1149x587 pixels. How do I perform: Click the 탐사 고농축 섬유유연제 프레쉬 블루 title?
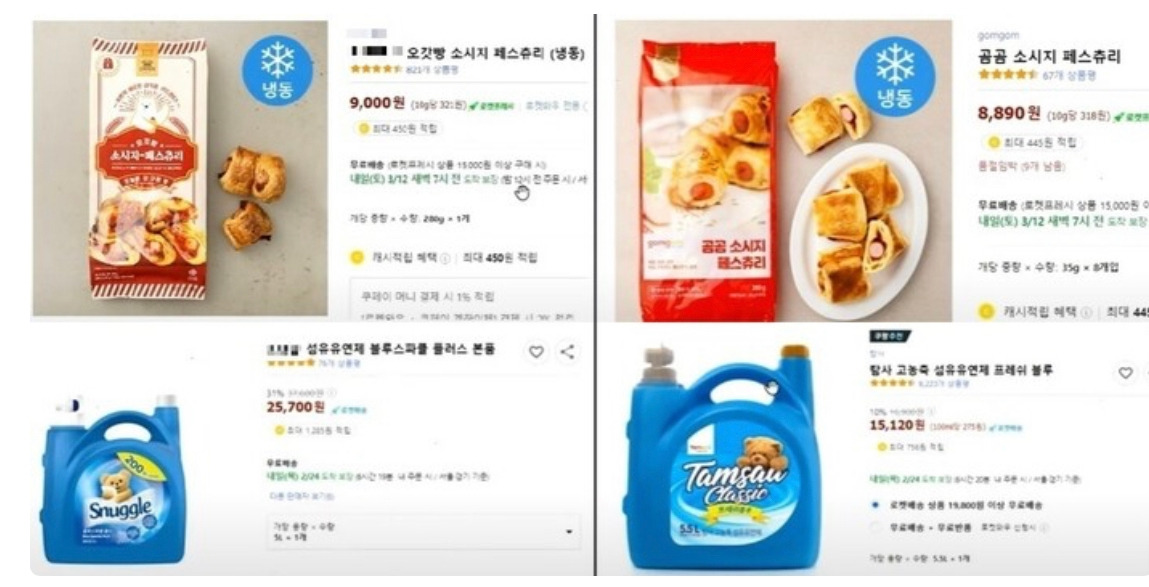tap(961, 370)
